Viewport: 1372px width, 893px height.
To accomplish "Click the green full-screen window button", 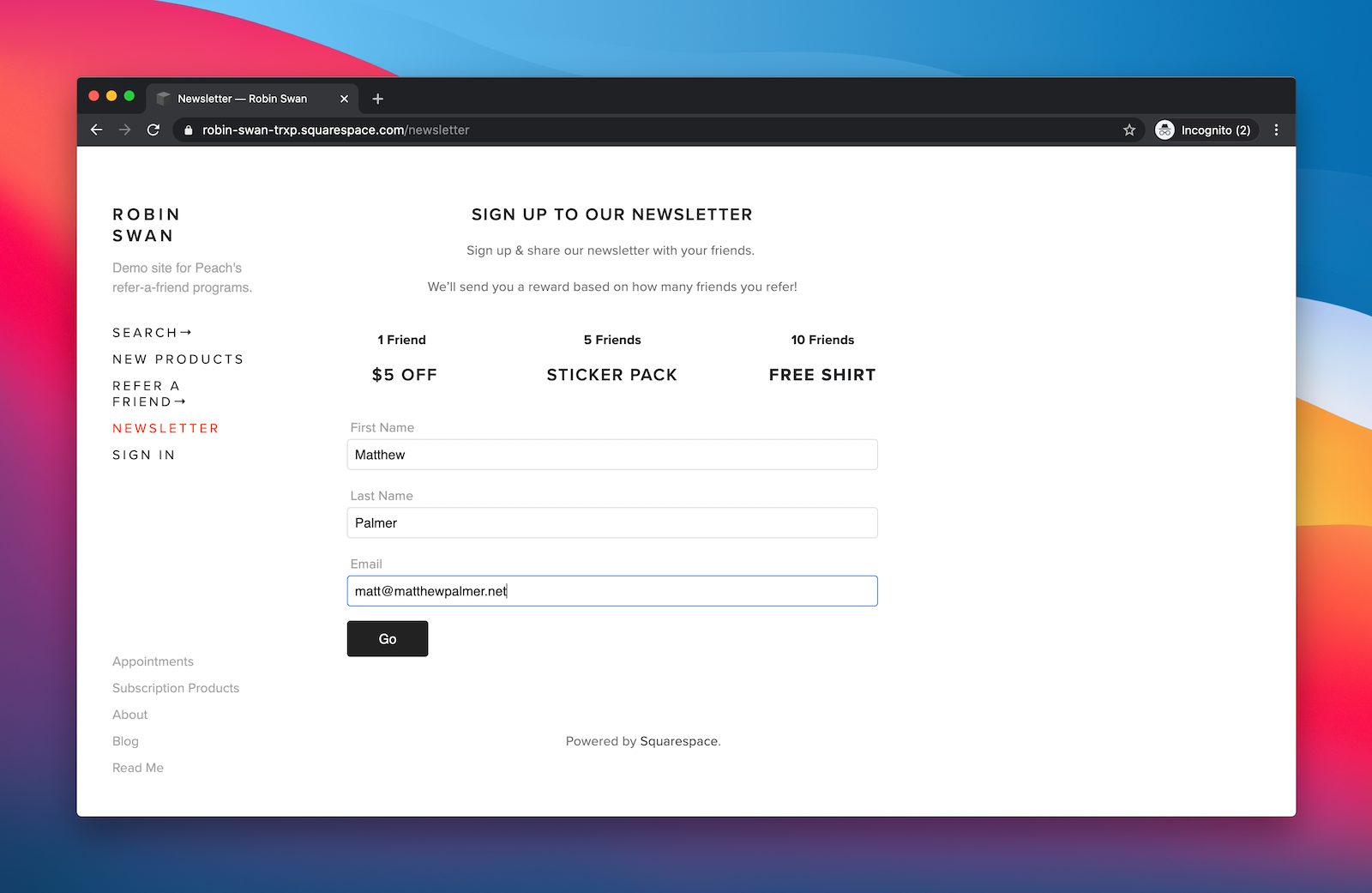I will click(129, 96).
